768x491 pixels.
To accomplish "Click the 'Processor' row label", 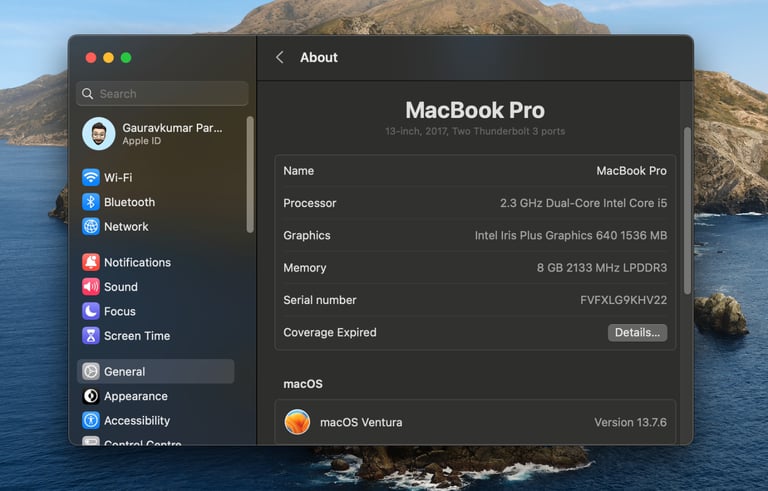I will [x=310, y=203].
